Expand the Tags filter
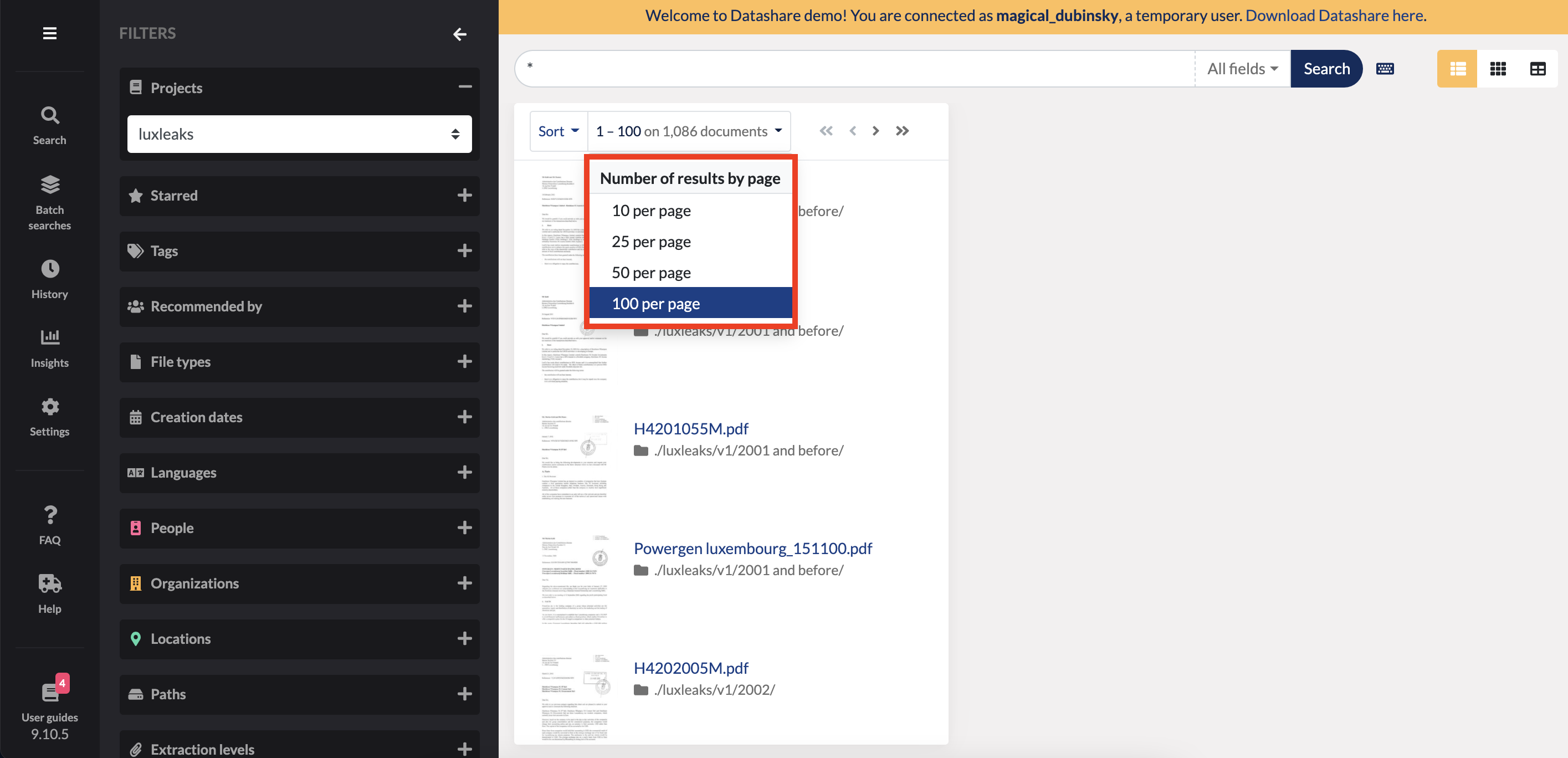 click(464, 251)
